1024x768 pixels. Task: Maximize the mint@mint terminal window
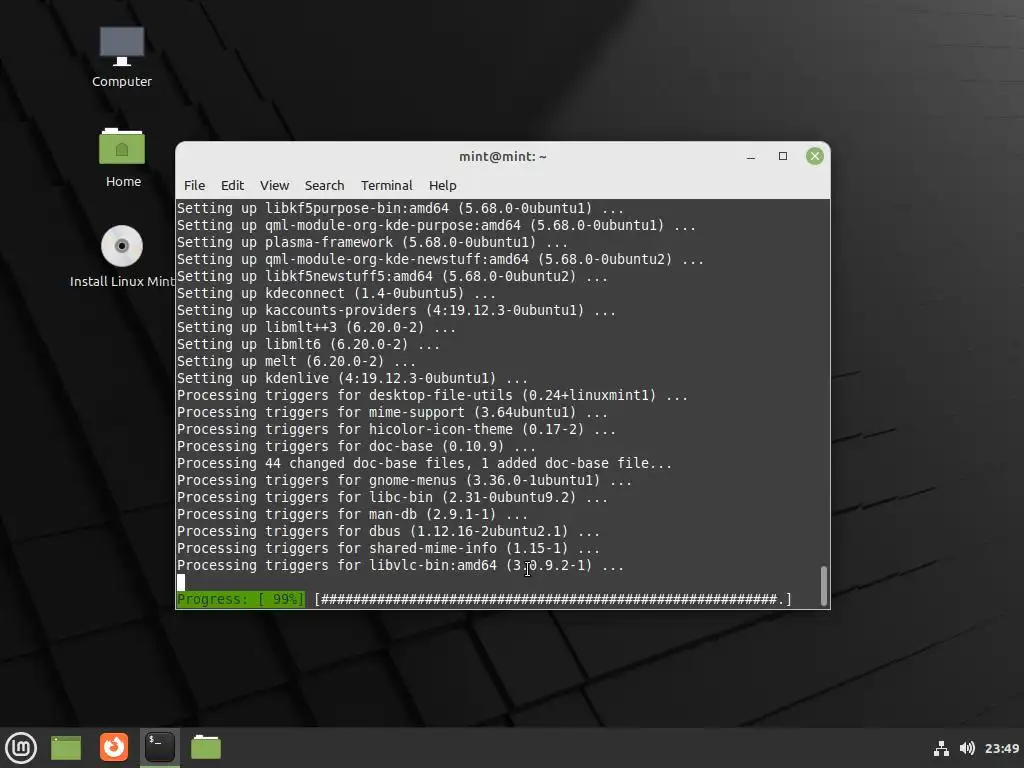pos(783,156)
